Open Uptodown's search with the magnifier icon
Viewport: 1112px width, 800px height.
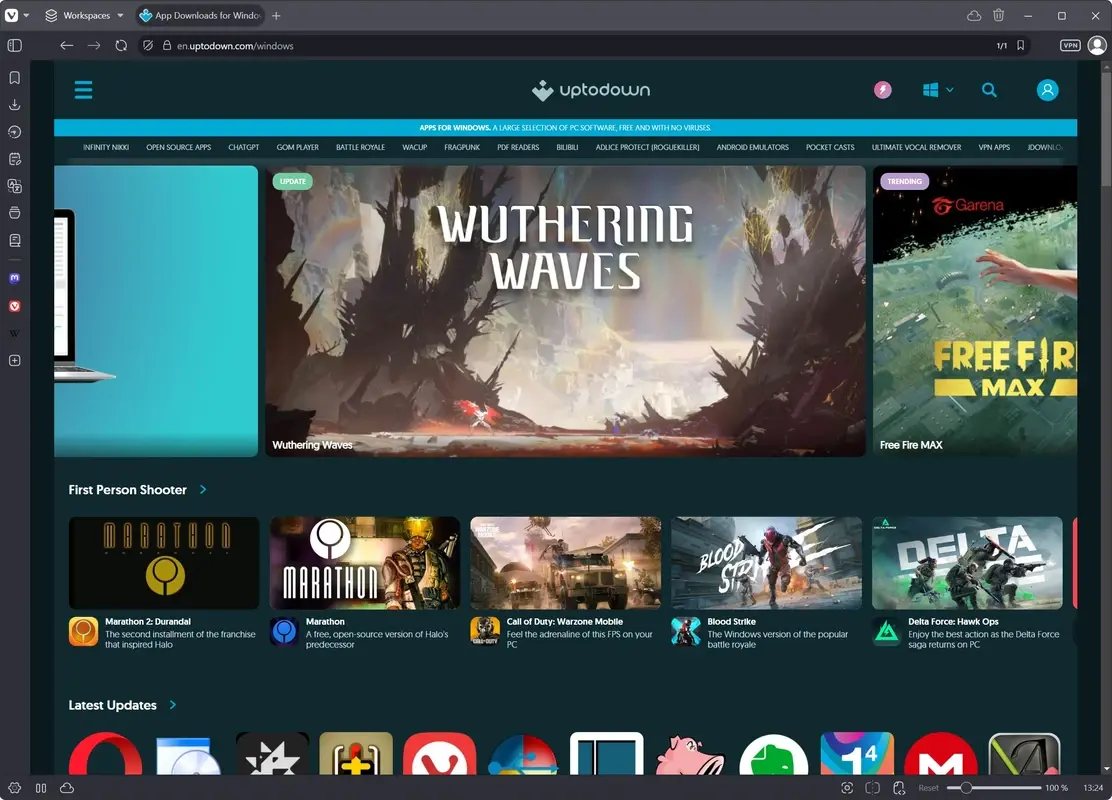[989, 90]
